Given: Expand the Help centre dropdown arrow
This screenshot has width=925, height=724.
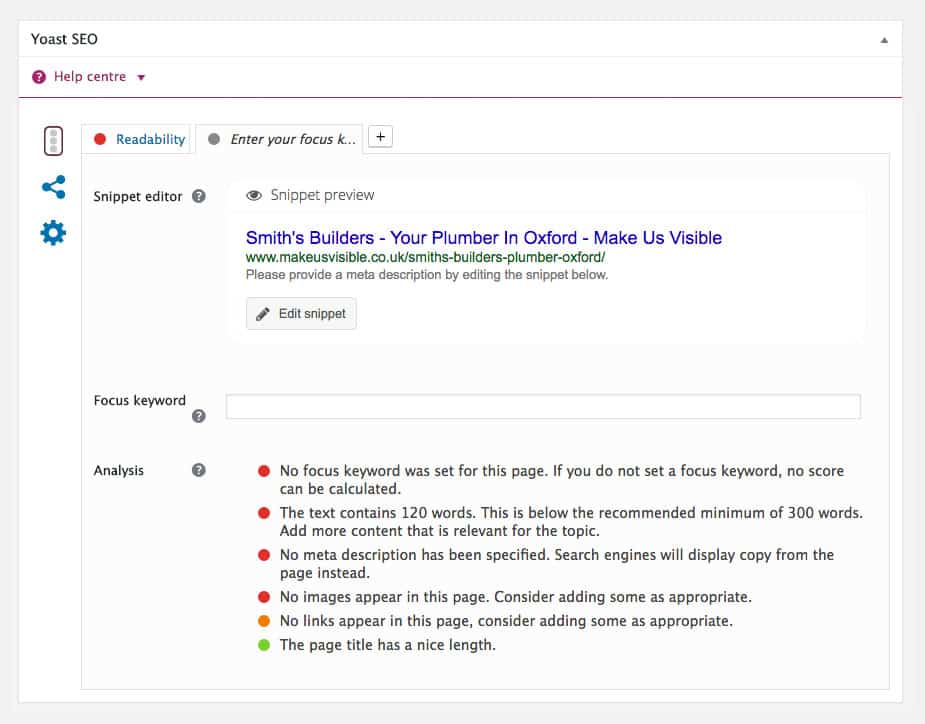Looking at the screenshot, I should (x=141, y=77).
